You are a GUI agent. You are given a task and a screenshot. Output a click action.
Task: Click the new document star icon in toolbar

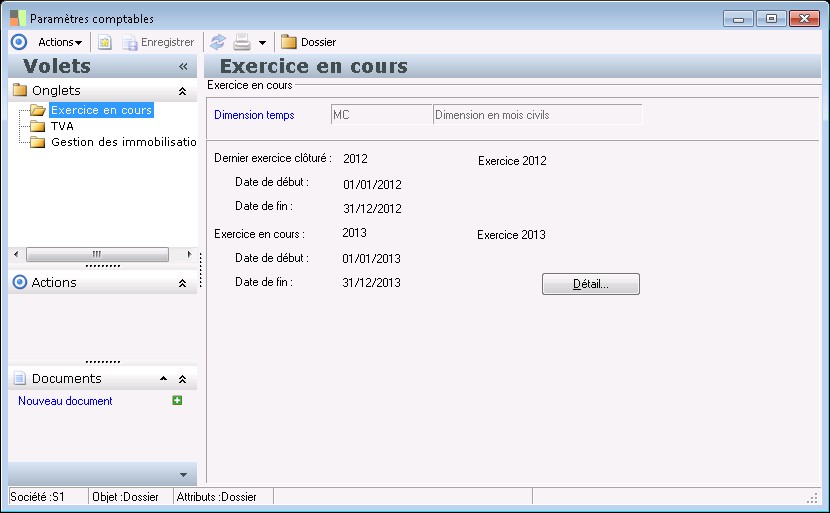click(x=104, y=42)
